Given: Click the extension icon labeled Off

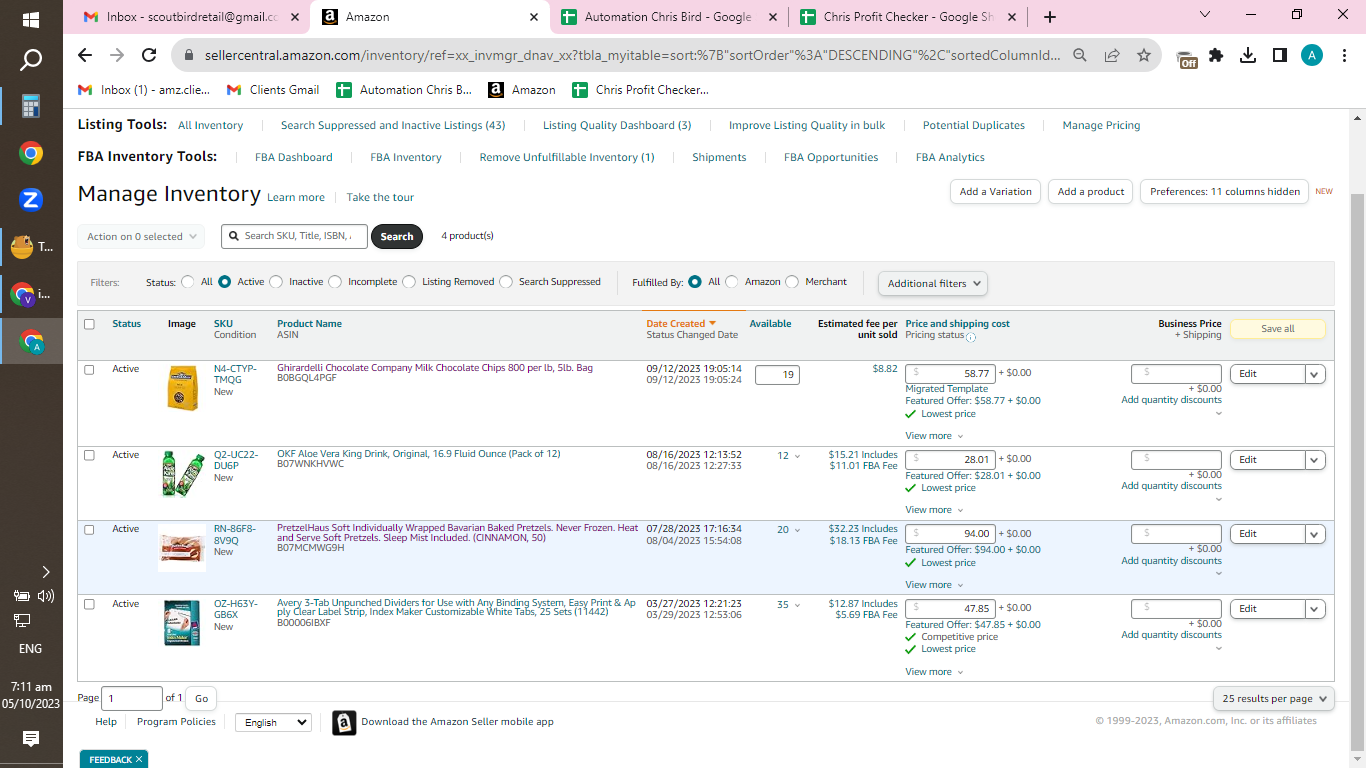Looking at the screenshot, I should pyautogui.click(x=1187, y=58).
